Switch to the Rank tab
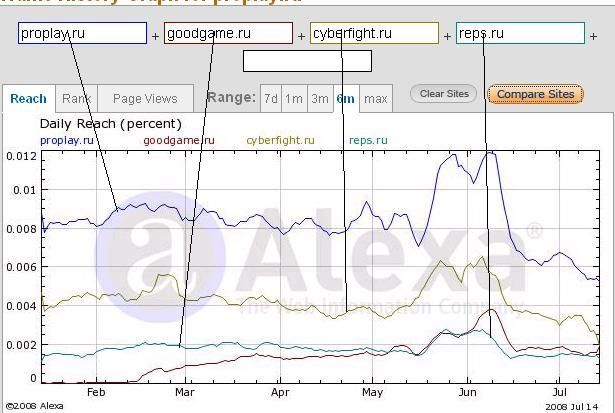Screen dimensions: 615x413 (76, 98)
